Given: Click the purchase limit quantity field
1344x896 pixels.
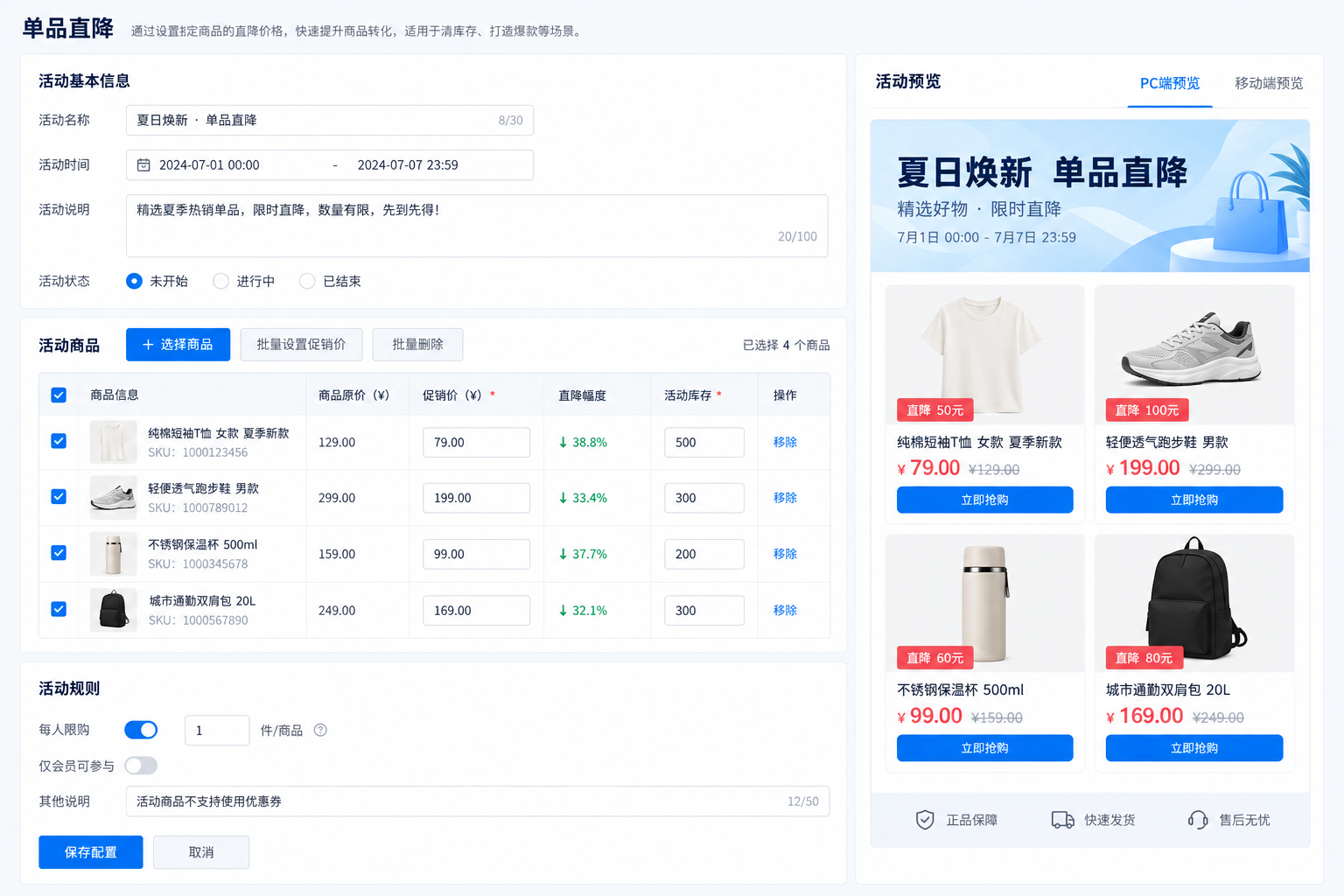Looking at the screenshot, I should [x=217, y=730].
